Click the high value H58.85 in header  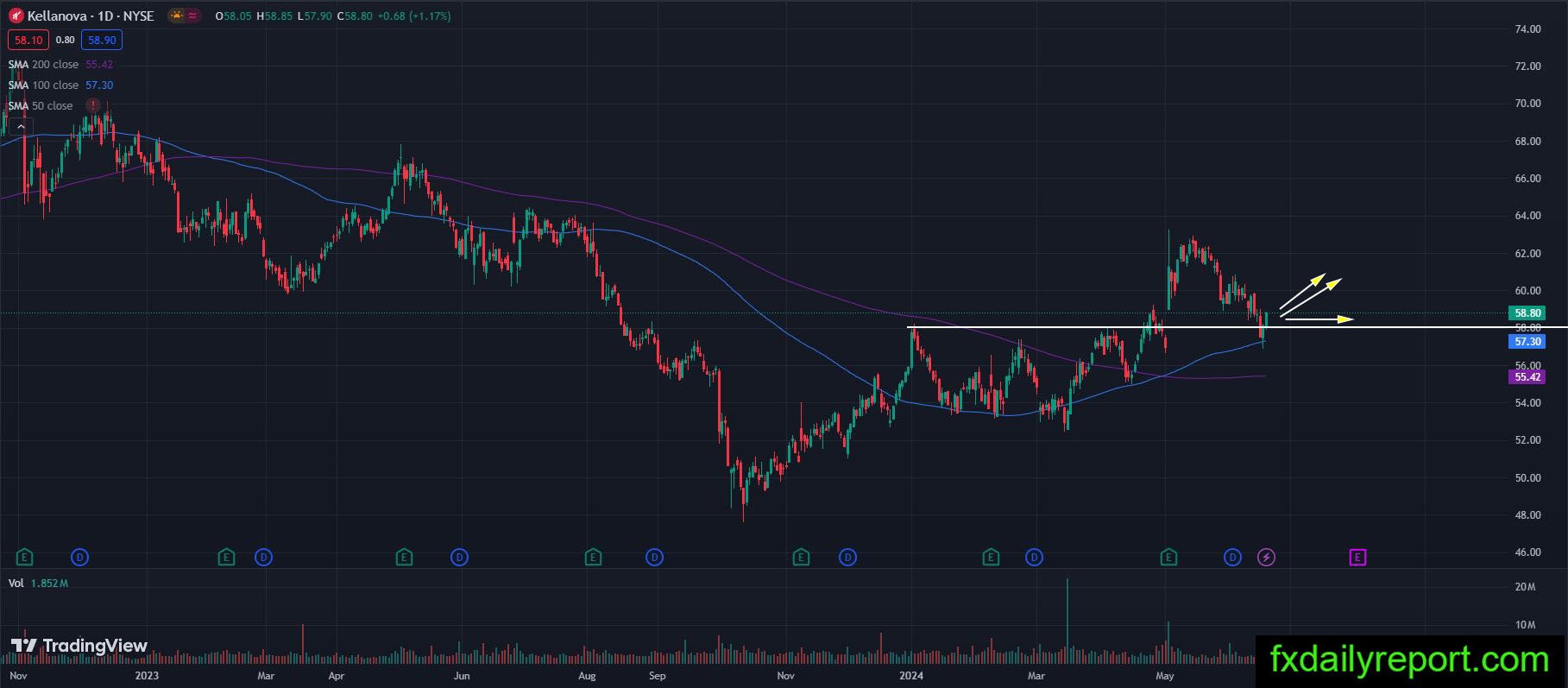point(275,16)
